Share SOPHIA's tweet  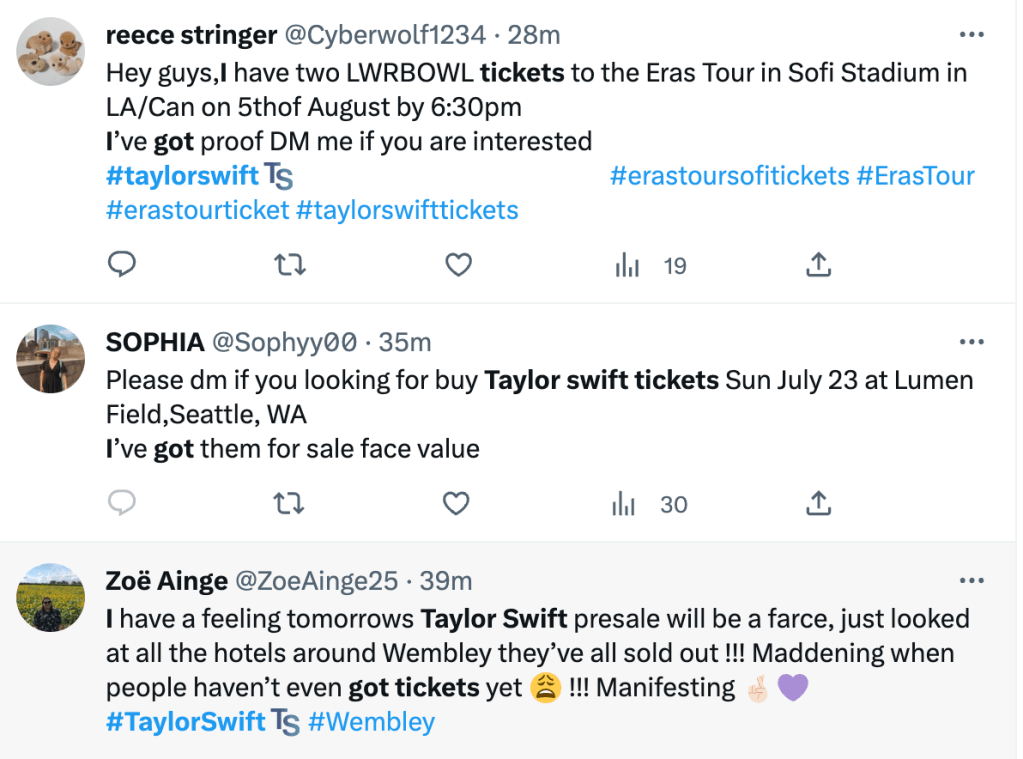click(818, 504)
